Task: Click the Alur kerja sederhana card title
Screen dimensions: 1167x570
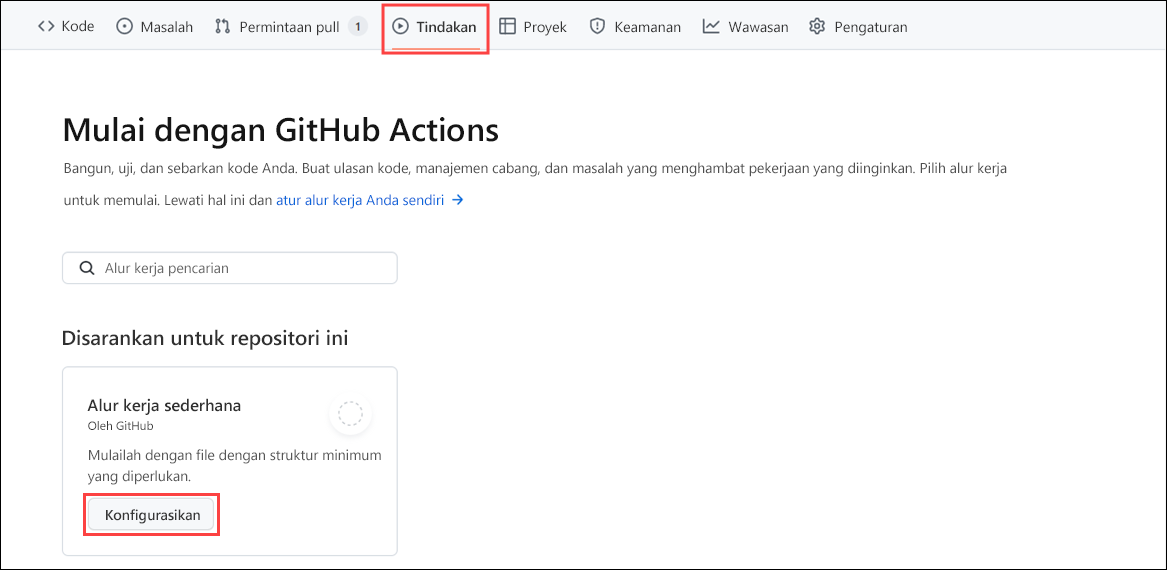Action: coord(164,406)
